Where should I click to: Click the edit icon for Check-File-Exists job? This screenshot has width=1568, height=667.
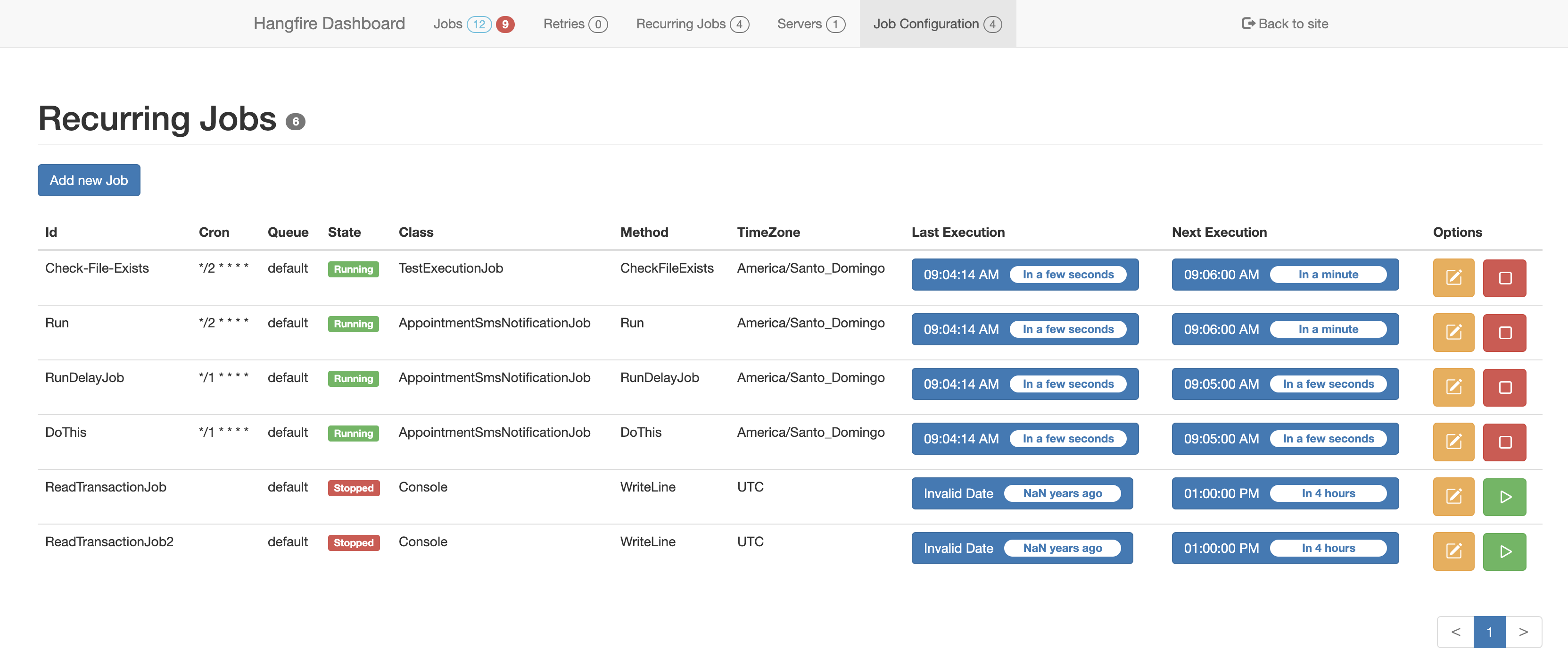pyautogui.click(x=1453, y=276)
